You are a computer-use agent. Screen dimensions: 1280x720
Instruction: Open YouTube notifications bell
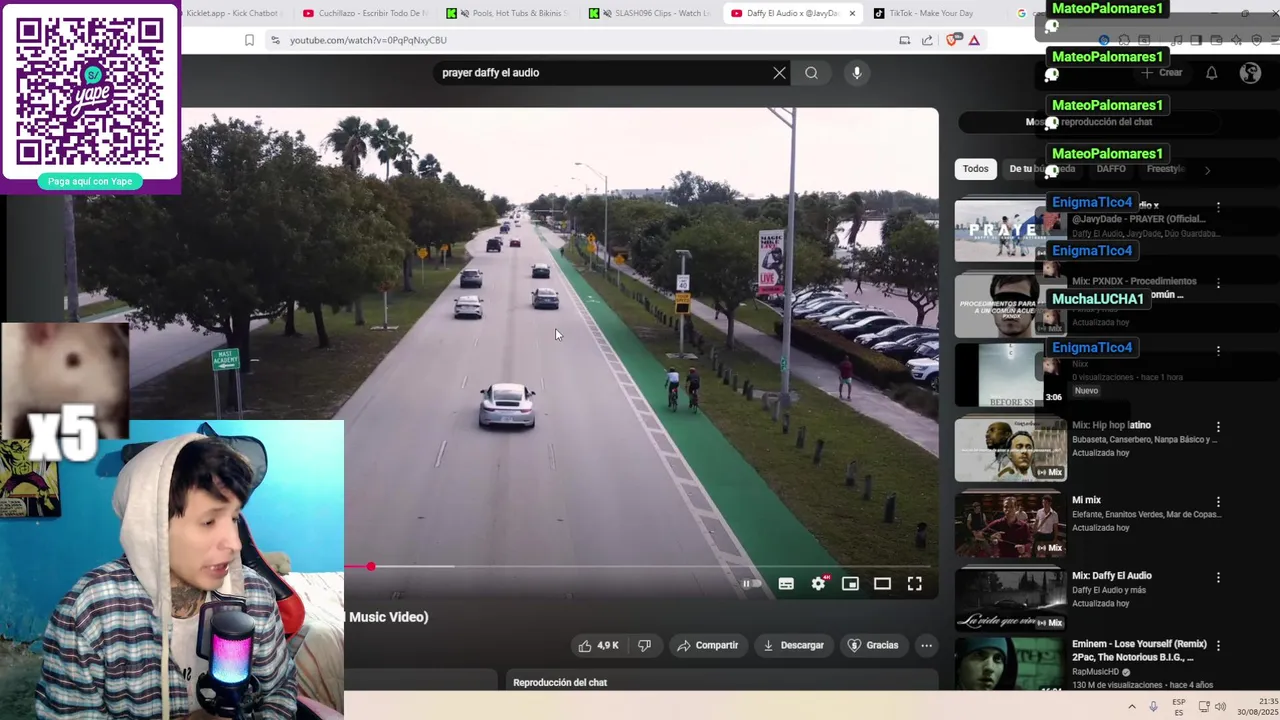click(1211, 73)
